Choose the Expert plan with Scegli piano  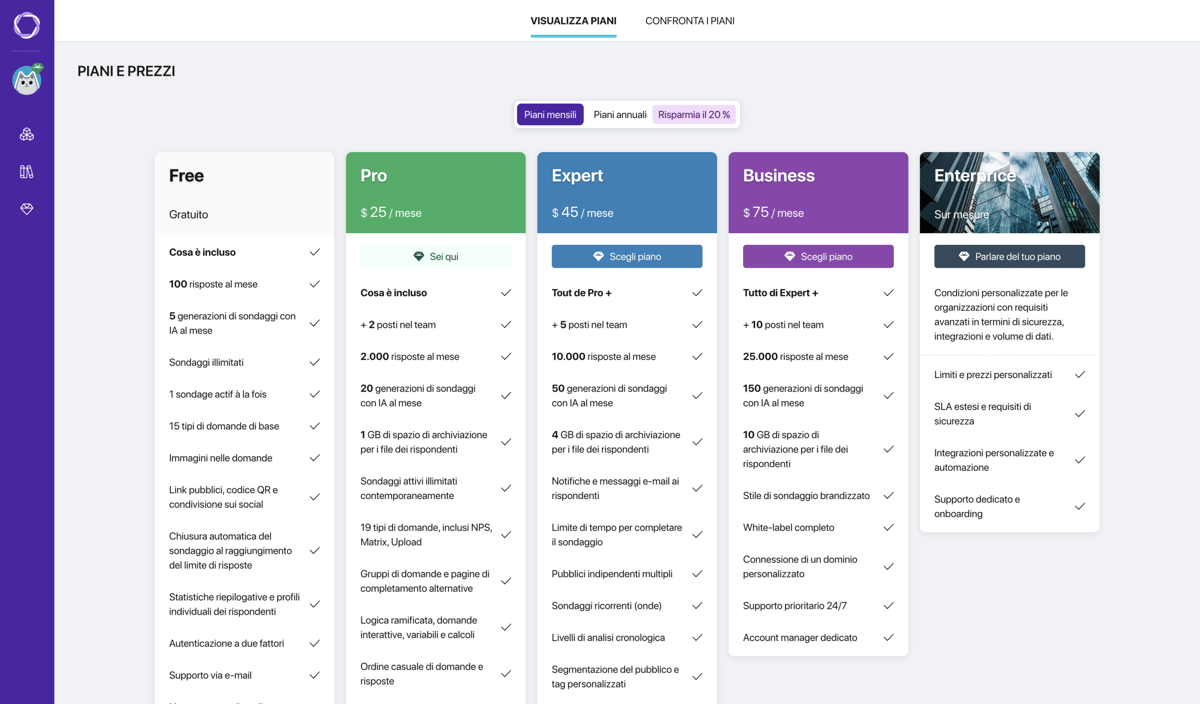click(627, 257)
